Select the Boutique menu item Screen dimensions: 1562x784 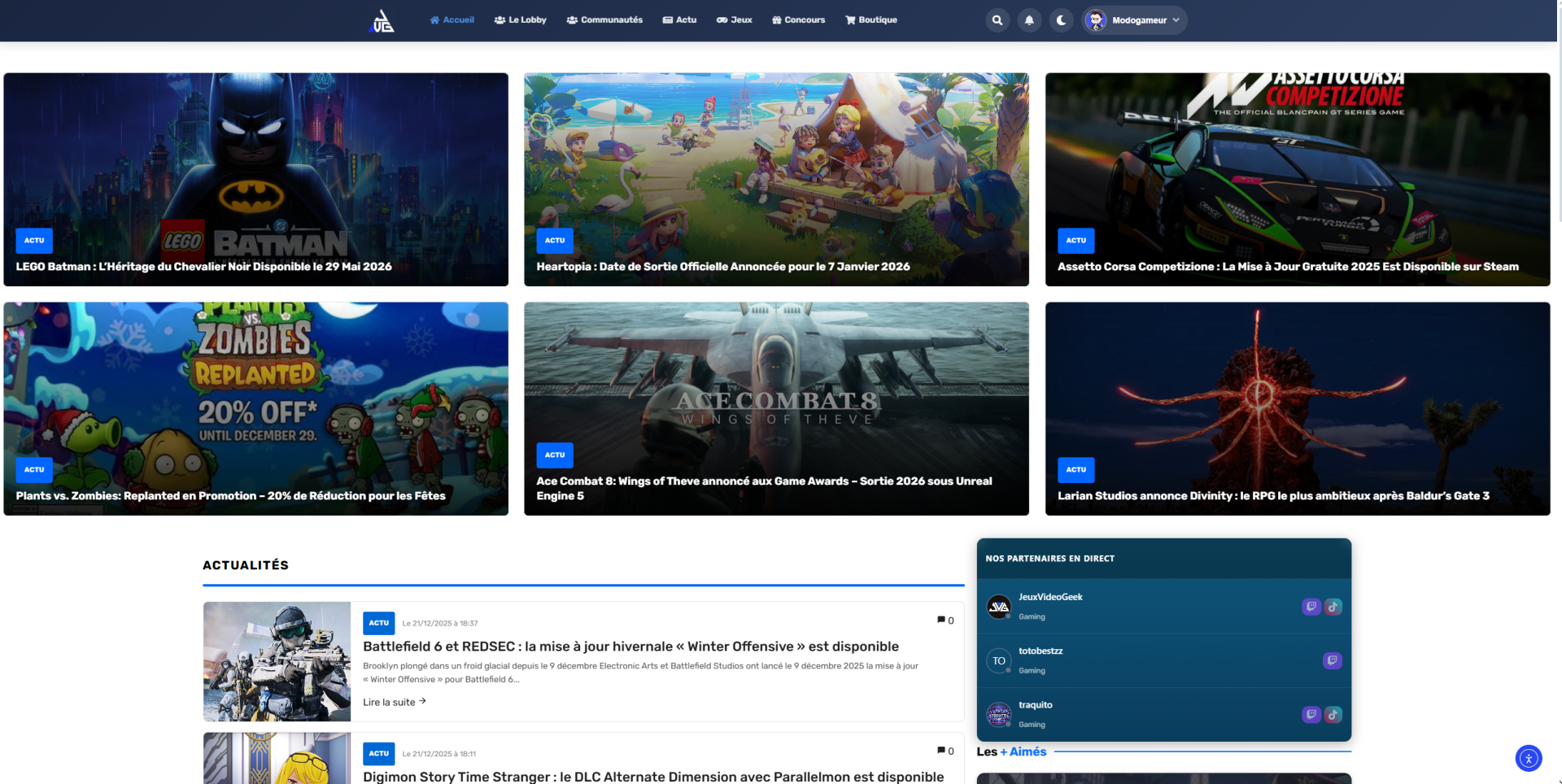coord(870,20)
